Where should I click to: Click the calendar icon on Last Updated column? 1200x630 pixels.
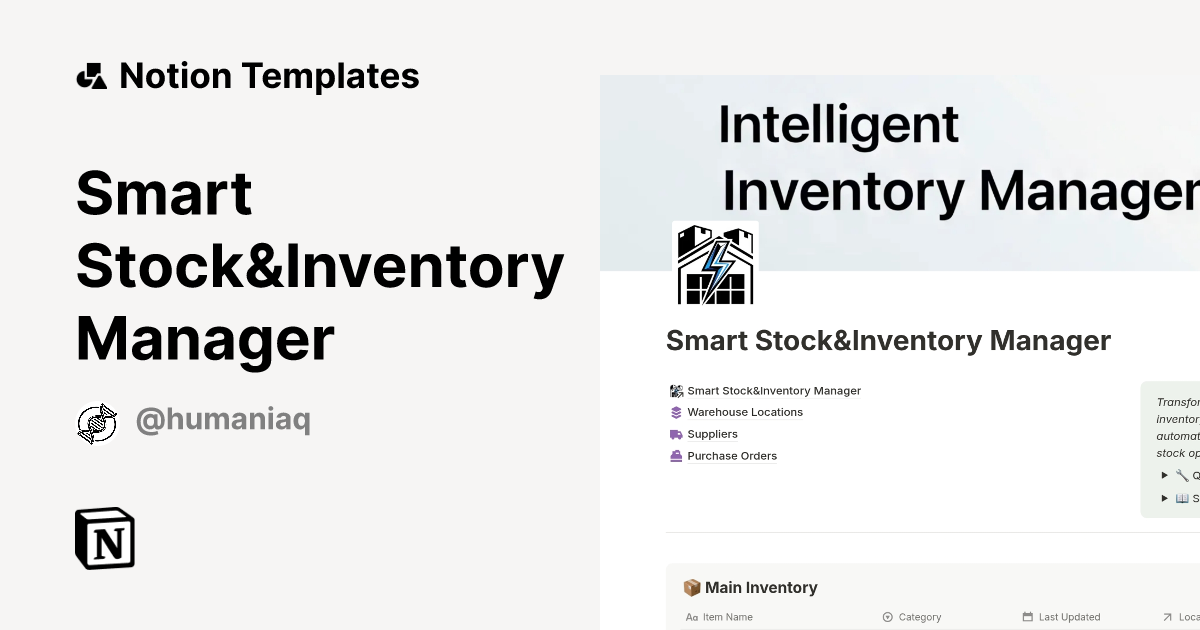tap(1026, 617)
